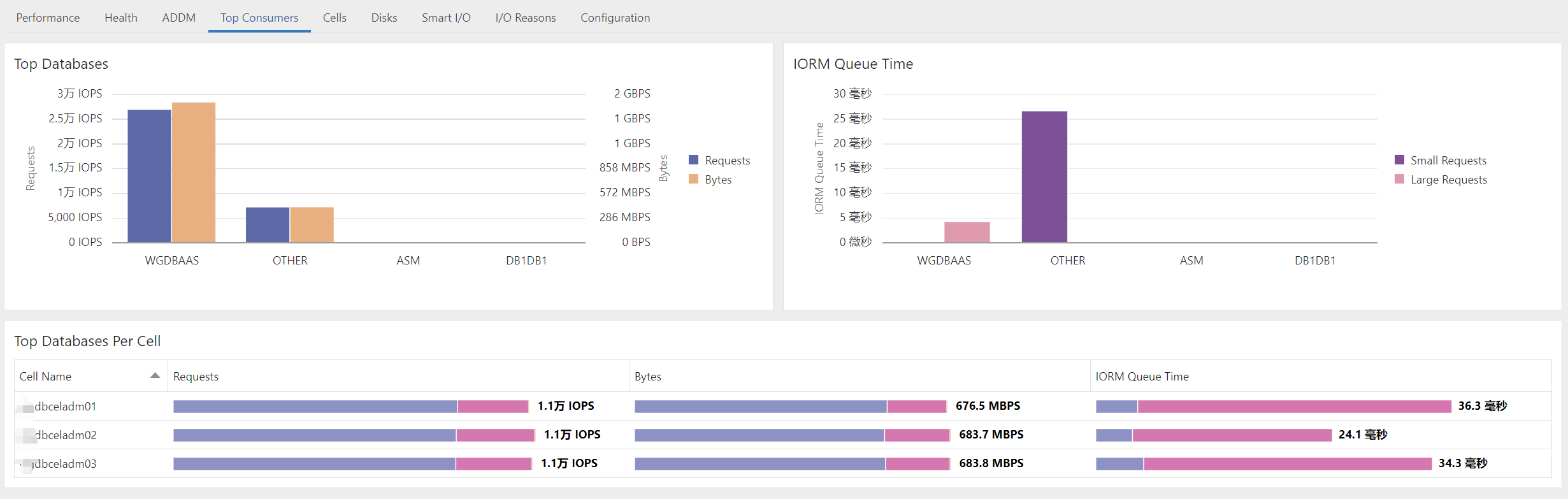1568x499 pixels.
Task: Go to the Cells tab
Action: 334,18
